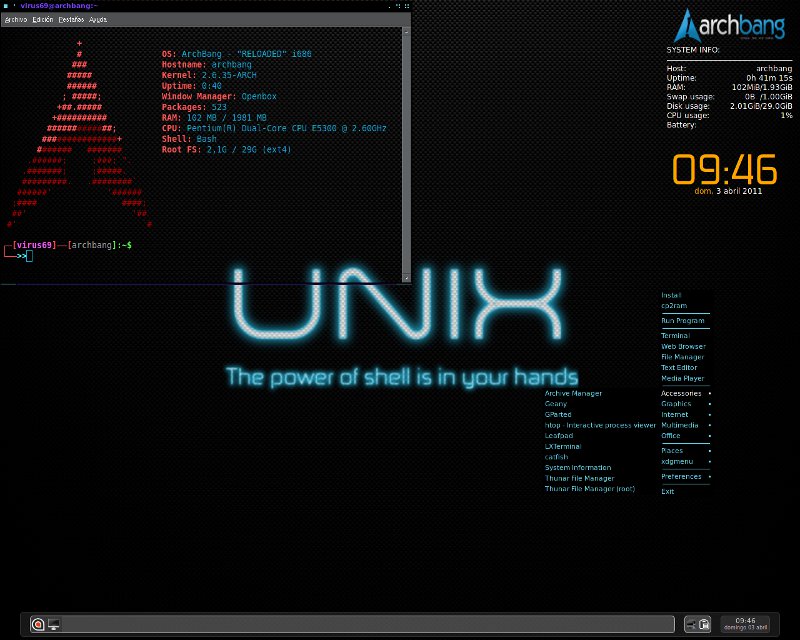
Task: Click the monitor icon in the bottom panel
Action: coord(54,624)
